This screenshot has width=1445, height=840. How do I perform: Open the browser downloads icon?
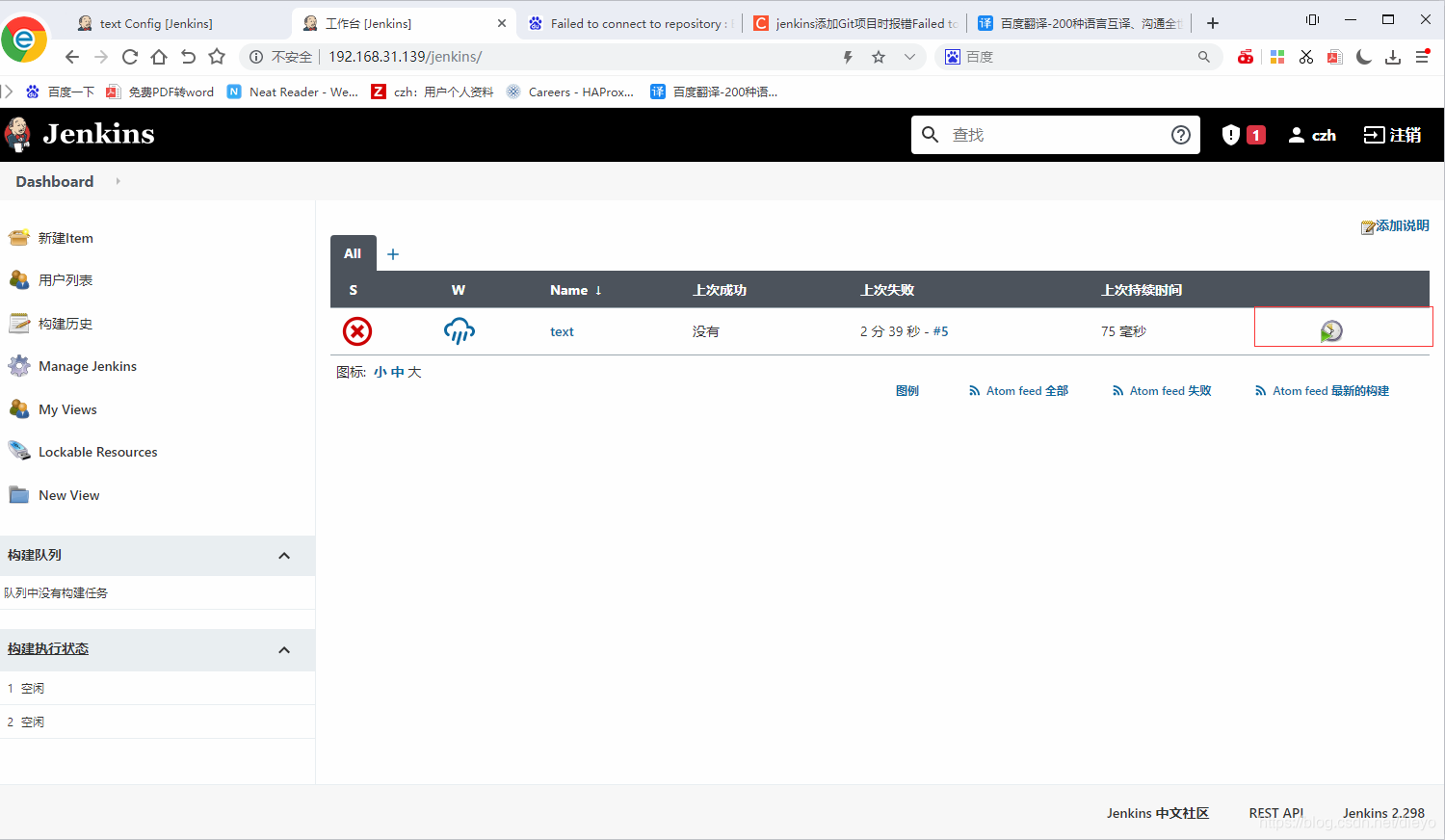pyautogui.click(x=1393, y=57)
